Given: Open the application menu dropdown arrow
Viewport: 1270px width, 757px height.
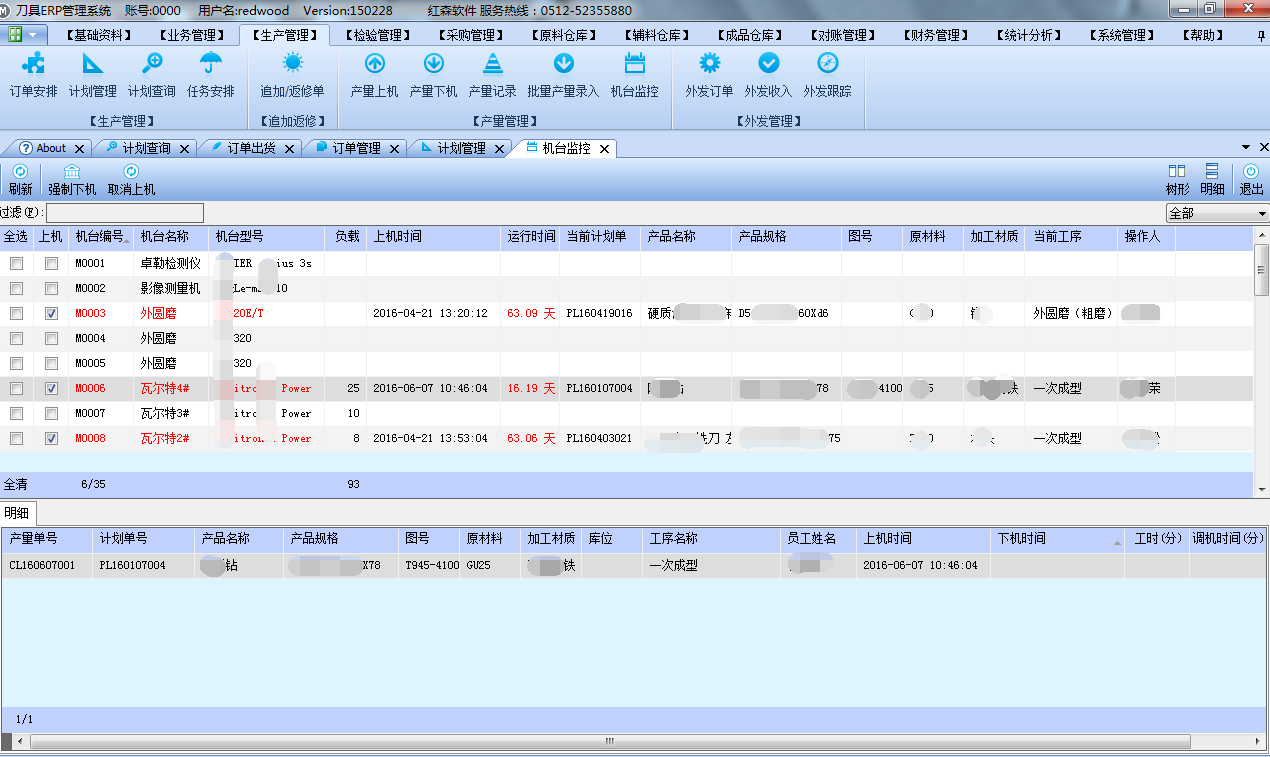Looking at the screenshot, I should (36, 35).
